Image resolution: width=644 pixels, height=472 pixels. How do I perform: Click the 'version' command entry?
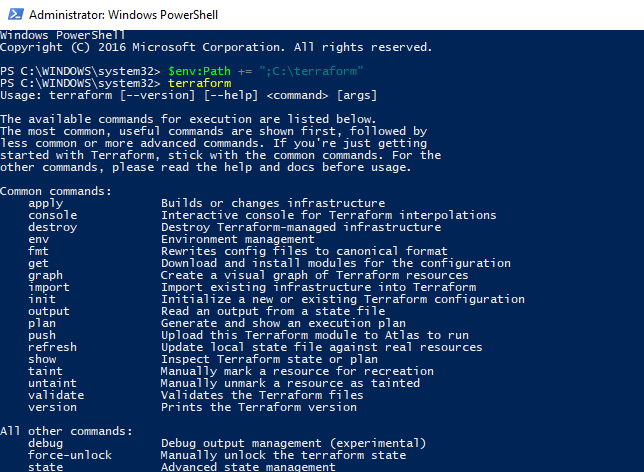pos(53,407)
